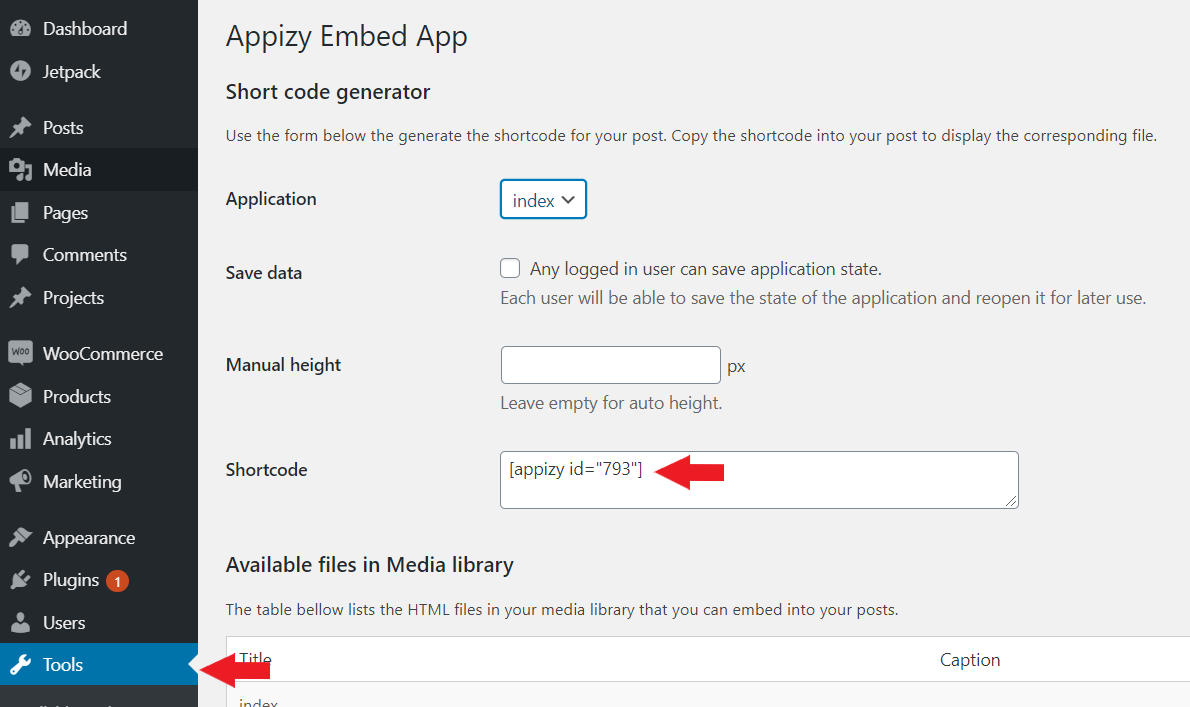Screen dimensions: 1190x707
Task: Click the 'Manual height' field label
Action: point(283,365)
